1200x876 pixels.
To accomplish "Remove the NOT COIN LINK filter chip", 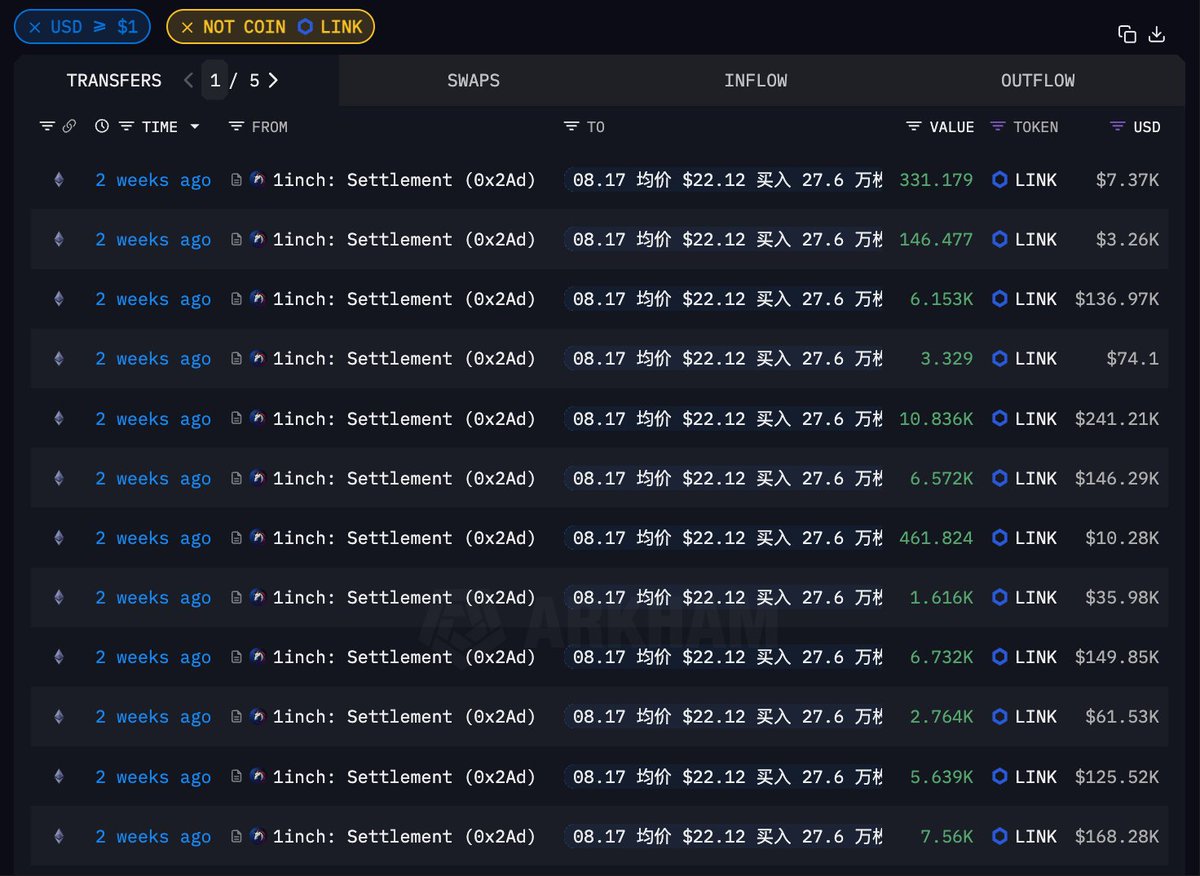I will 187,27.
